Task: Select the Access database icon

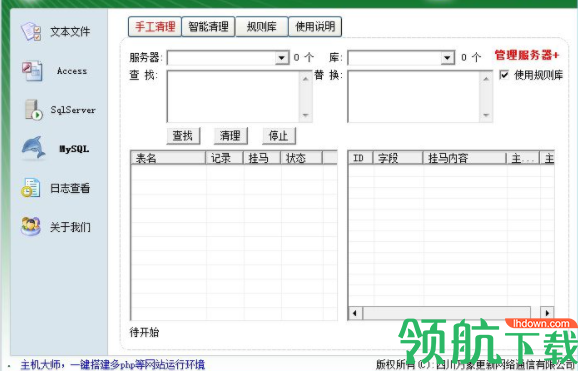Action: click(32, 71)
